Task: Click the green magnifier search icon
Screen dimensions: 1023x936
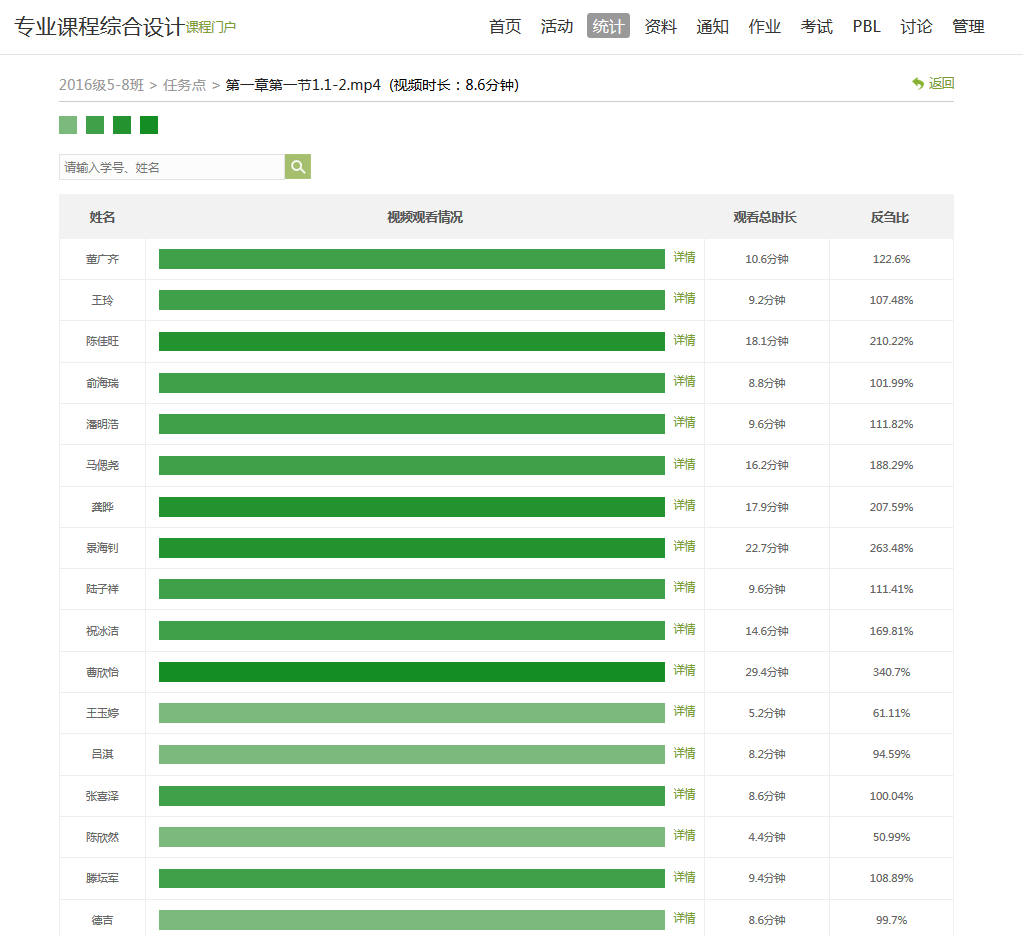Action: click(x=298, y=167)
